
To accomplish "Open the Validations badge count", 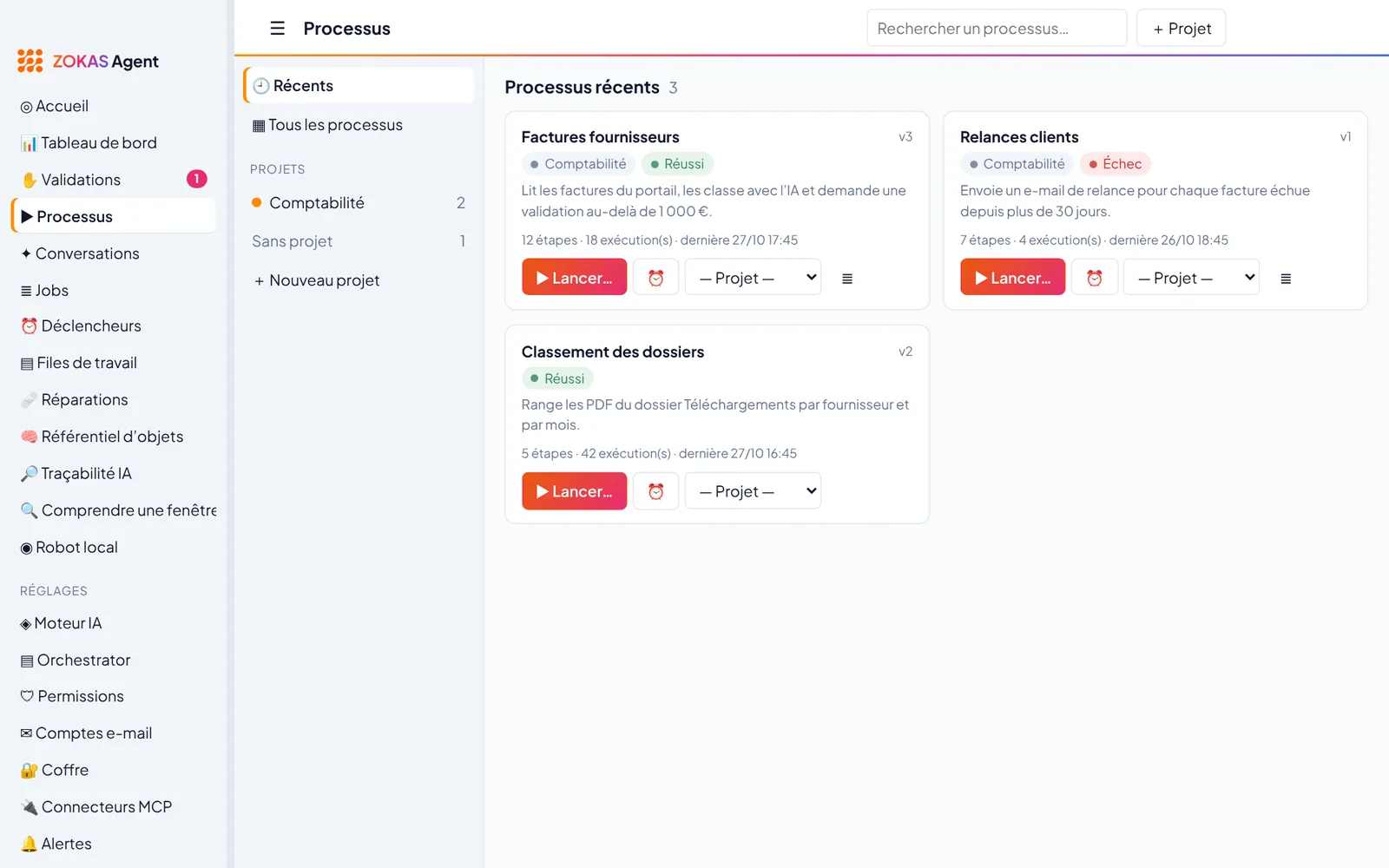I will pos(197,179).
